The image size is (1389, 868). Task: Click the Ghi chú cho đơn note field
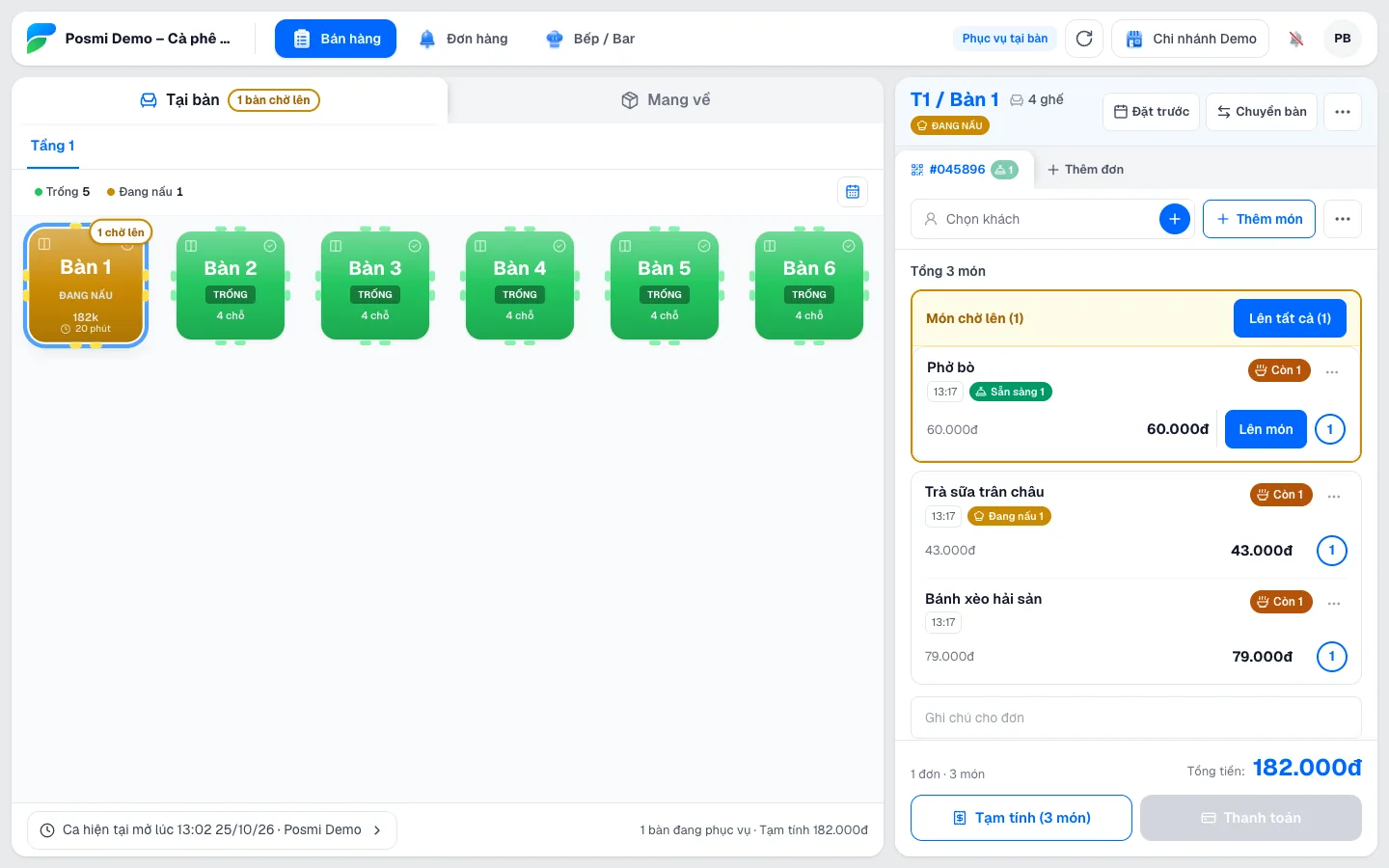click(1136, 718)
